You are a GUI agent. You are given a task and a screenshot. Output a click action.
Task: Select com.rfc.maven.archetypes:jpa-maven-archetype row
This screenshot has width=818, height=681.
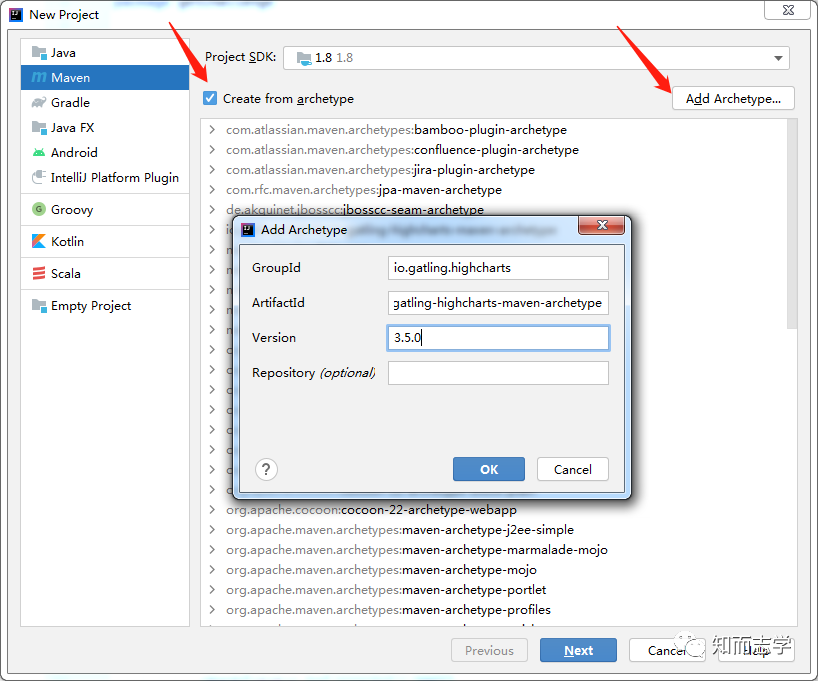point(364,190)
